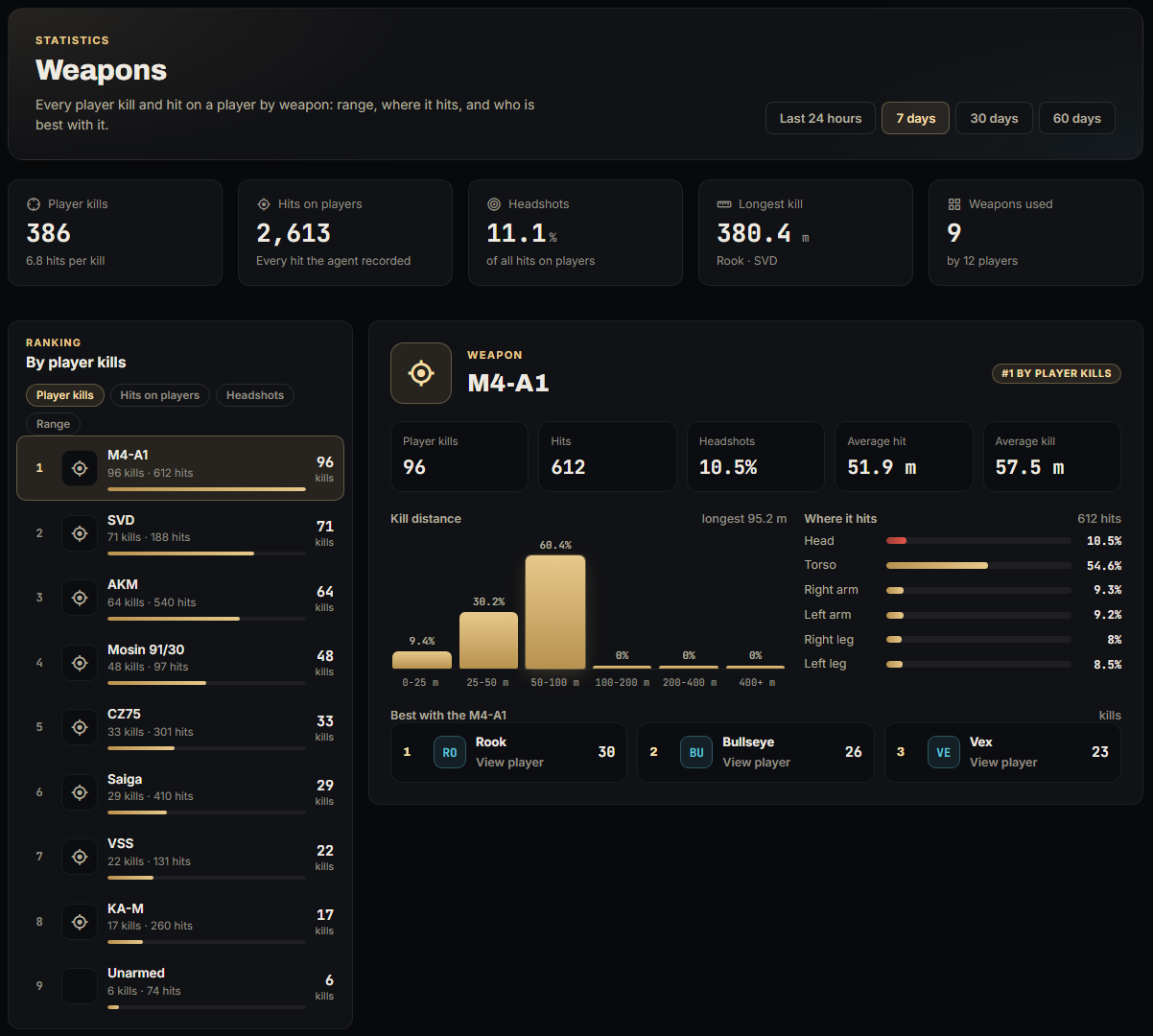Select the 7 days time range
Viewport: 1153px width, 1036px height.
[916, 118]
